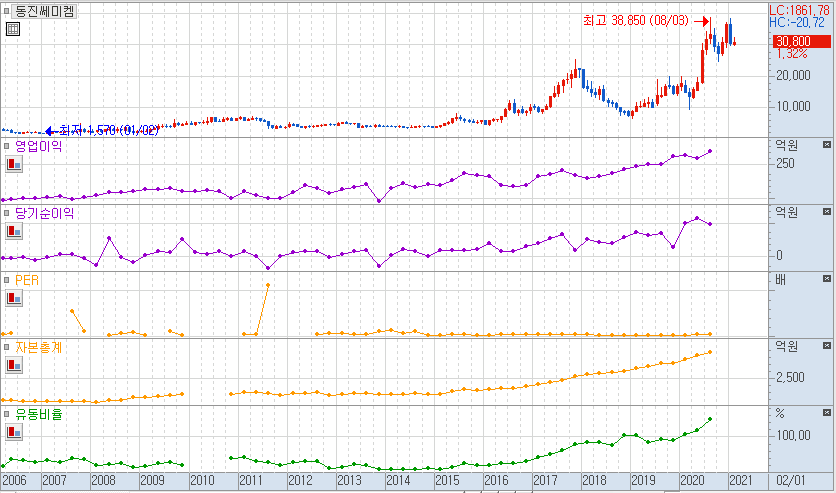Select the 당기순이익 indicator label

tap(44, 213)
